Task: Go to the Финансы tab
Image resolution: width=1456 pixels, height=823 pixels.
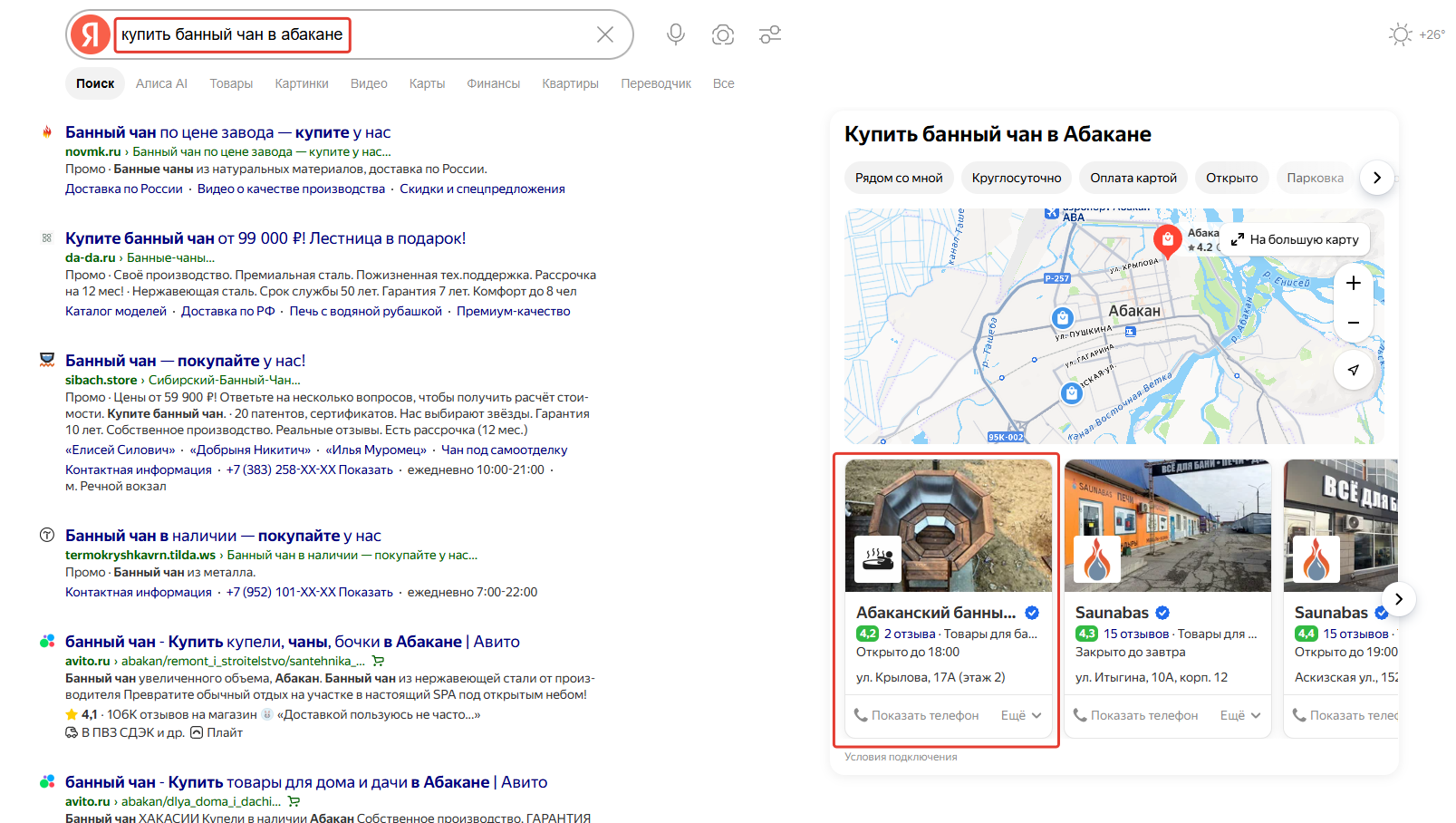Action: [494, 83]
